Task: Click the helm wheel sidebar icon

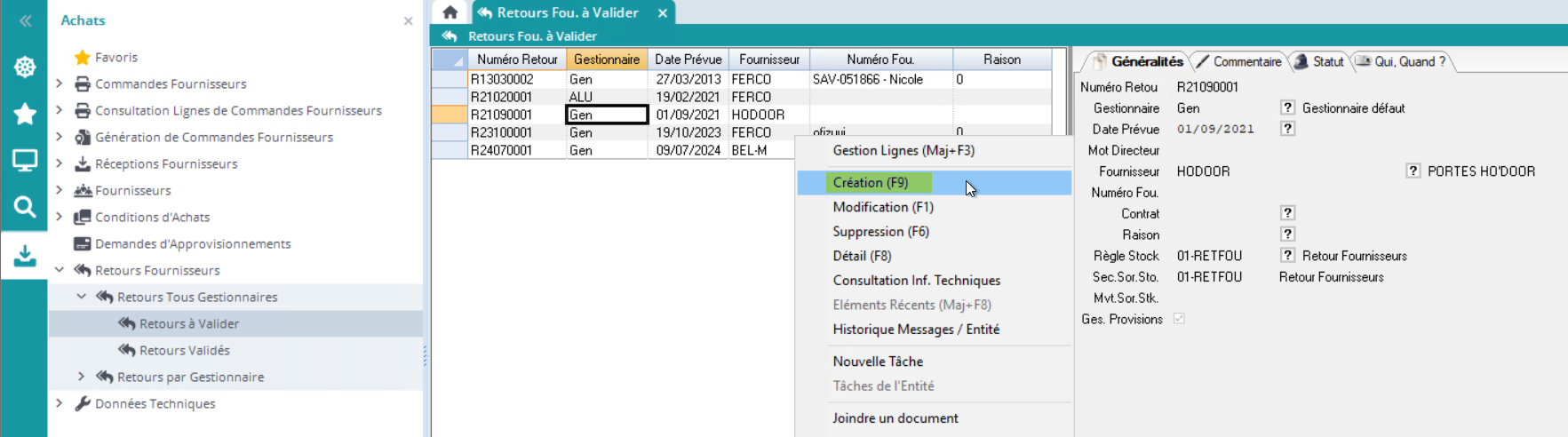Action: click(x=25, y=68)
